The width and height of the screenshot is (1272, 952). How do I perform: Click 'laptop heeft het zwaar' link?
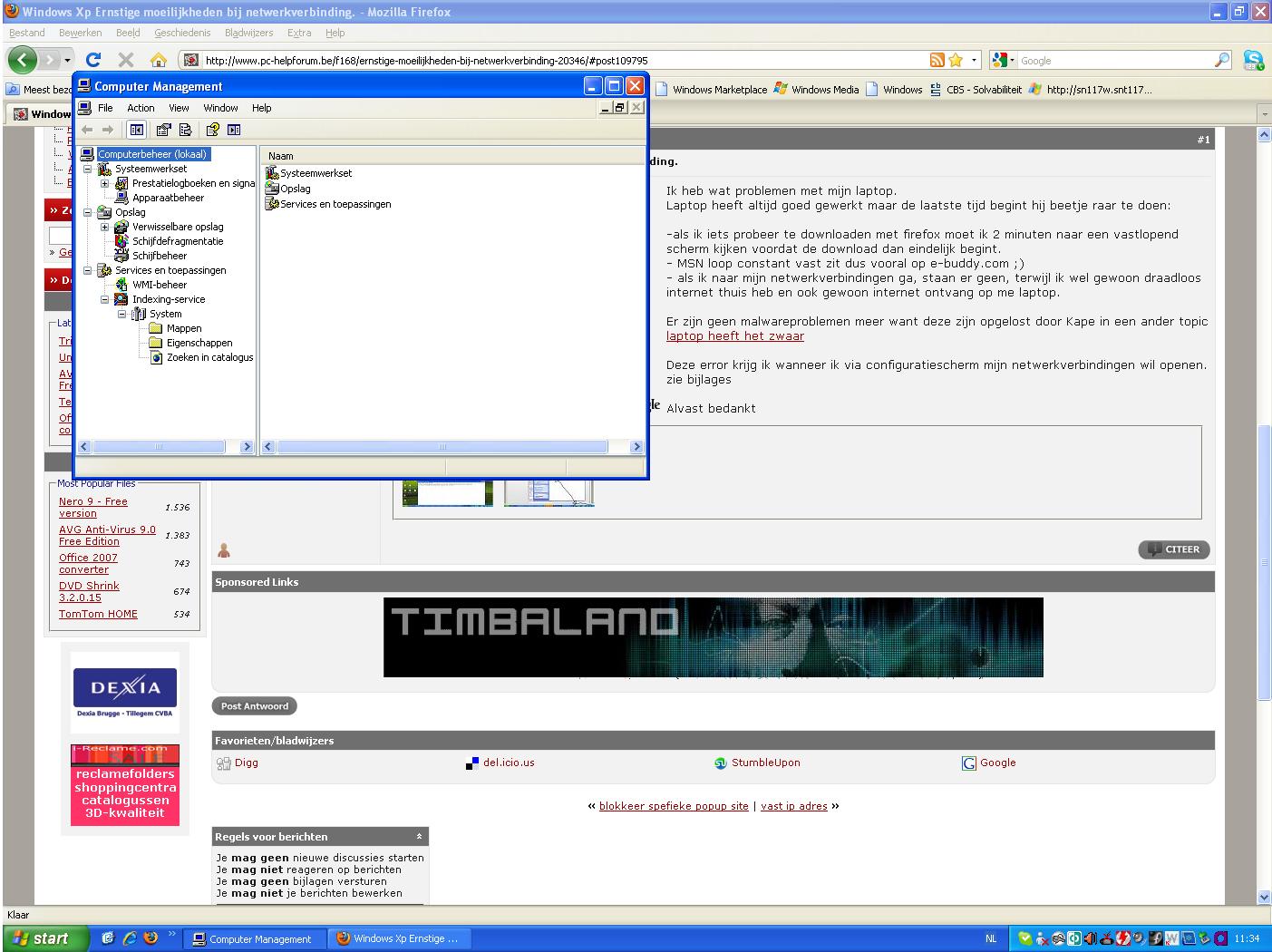tap(735, 335)
